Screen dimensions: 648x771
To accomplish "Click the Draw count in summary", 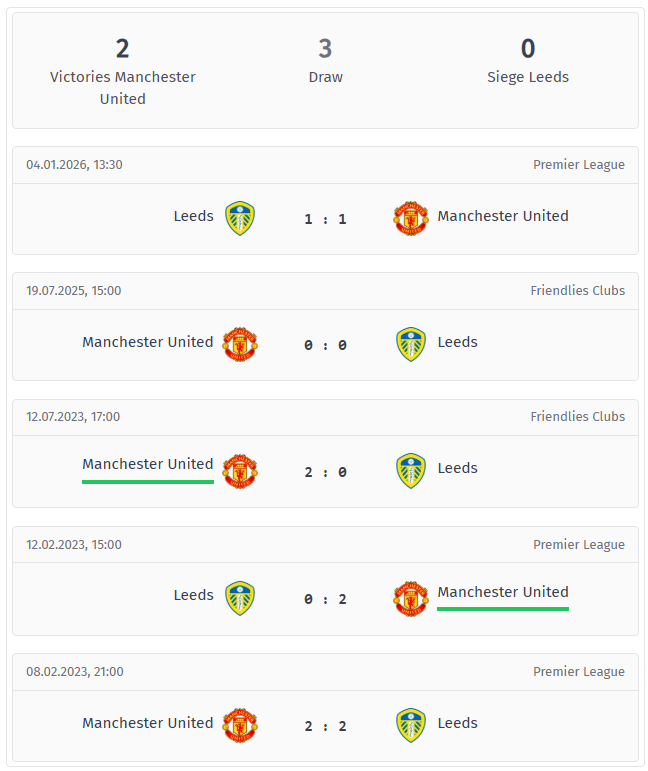I will click(x=325, y=48).
